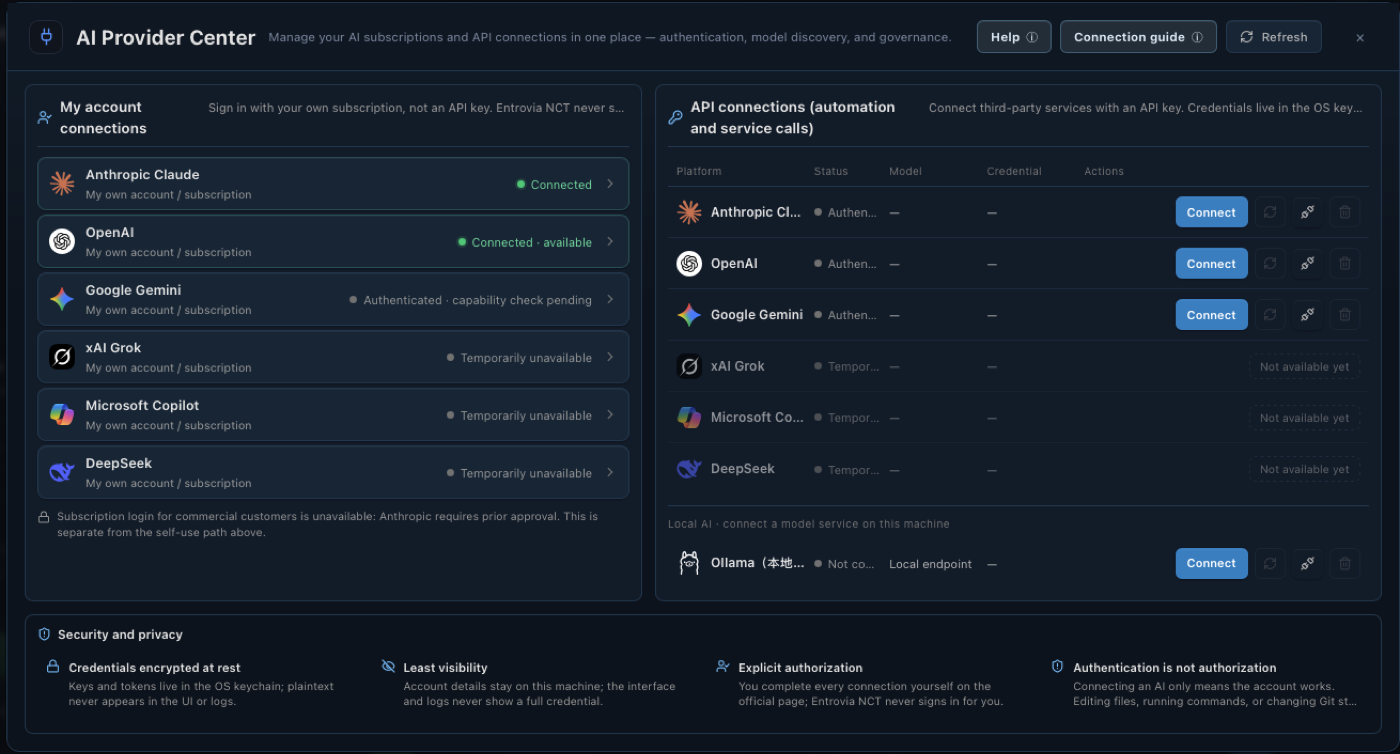Connect the local Ollama endpoint
Image resolution: width=1400 pixels, height=754 pixels.
(x=1211, y=563)
